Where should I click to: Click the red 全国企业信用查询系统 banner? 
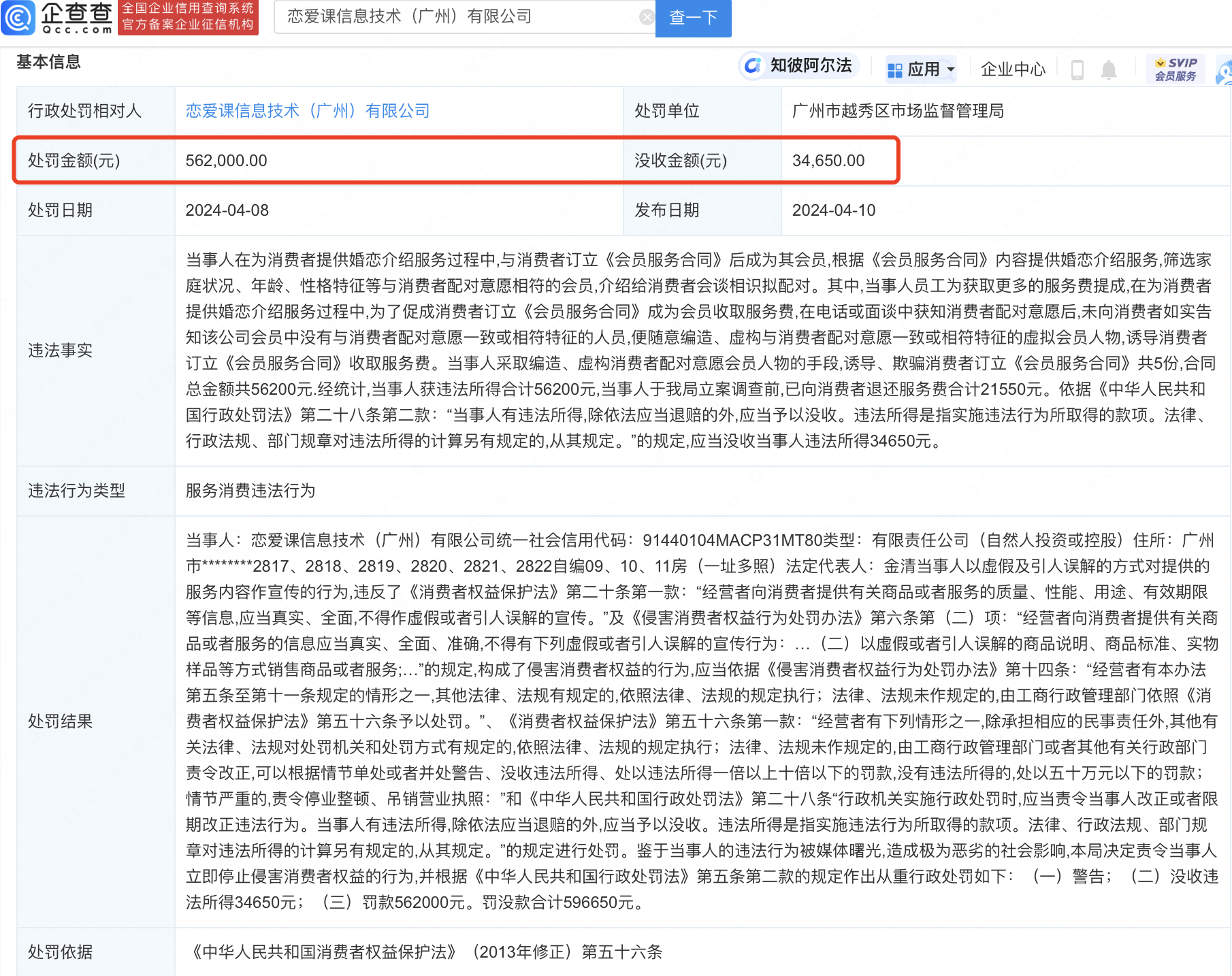tap(189, 17)
